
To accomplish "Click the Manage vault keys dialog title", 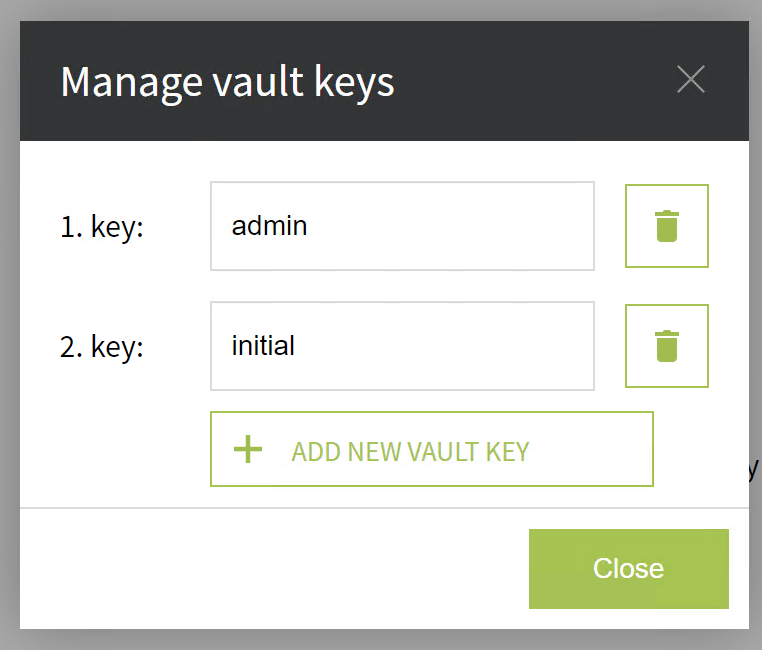I will [227, 81].
